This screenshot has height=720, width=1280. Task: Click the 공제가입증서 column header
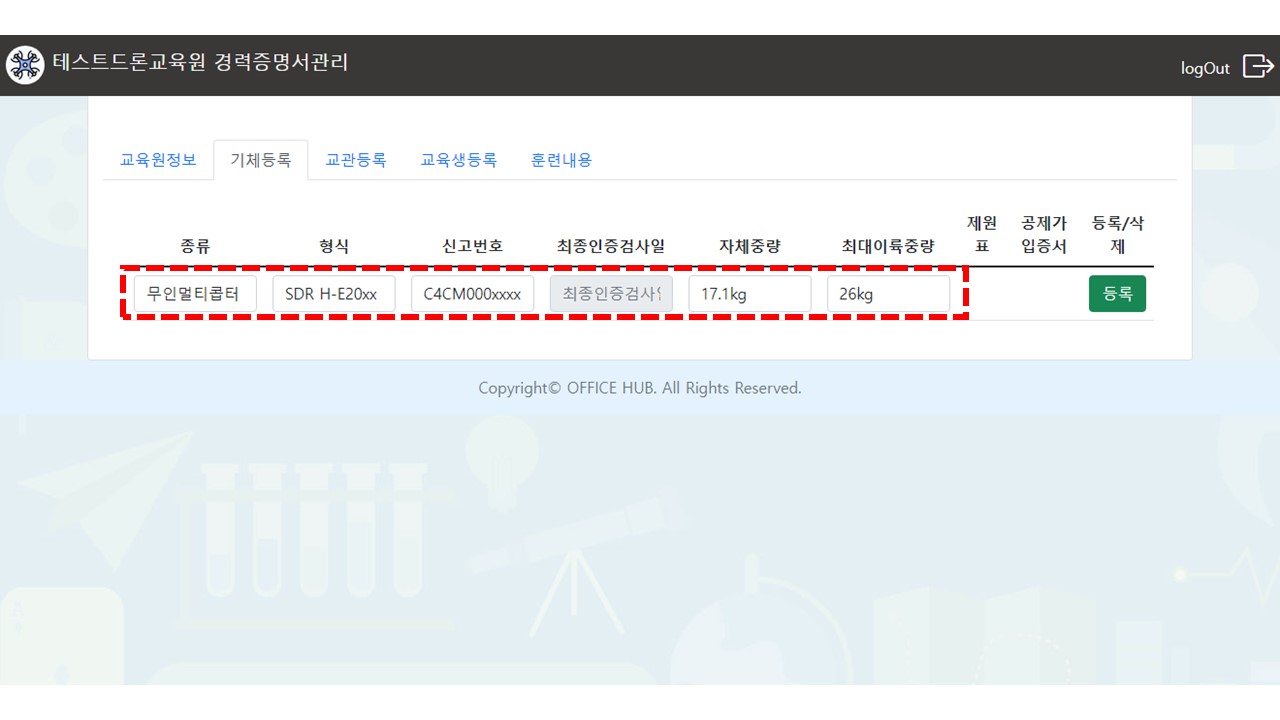pyautogui.click(x=1043, y=234)
